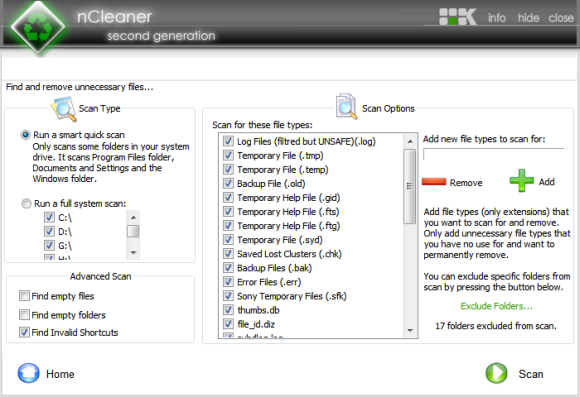Select Run a full system scan
The image size is (580, 397).
pyautogui.click(x=26, y=203)
